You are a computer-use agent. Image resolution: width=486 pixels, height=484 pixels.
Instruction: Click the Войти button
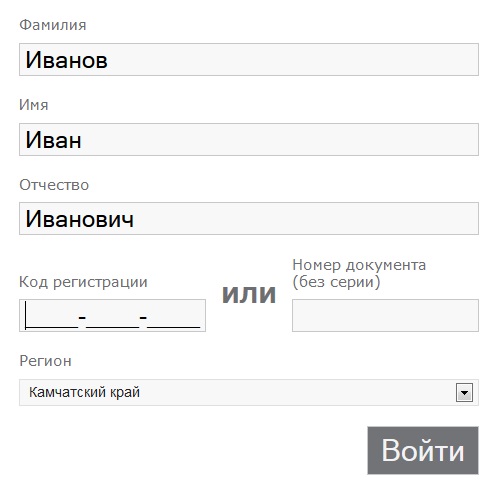[x=423, y=450]
